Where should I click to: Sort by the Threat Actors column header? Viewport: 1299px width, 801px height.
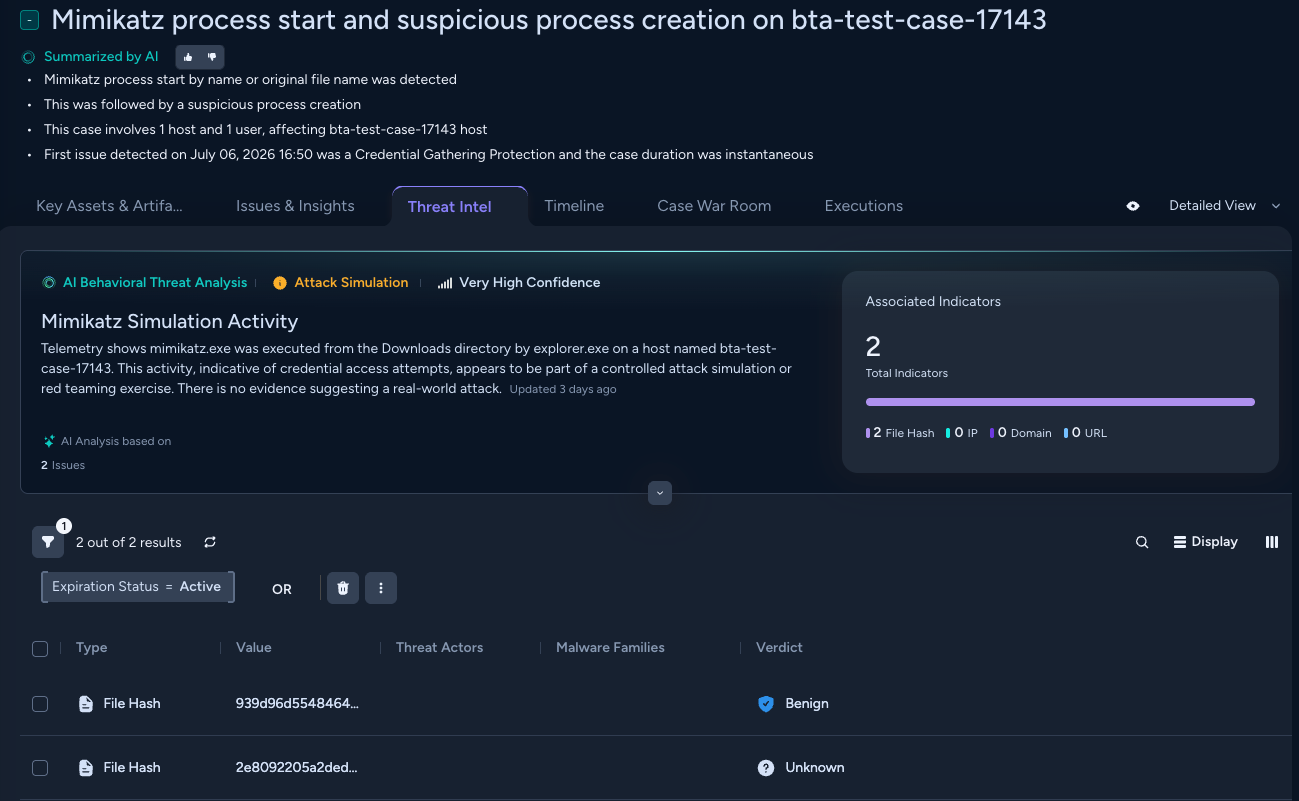click(x=439, y=648)
